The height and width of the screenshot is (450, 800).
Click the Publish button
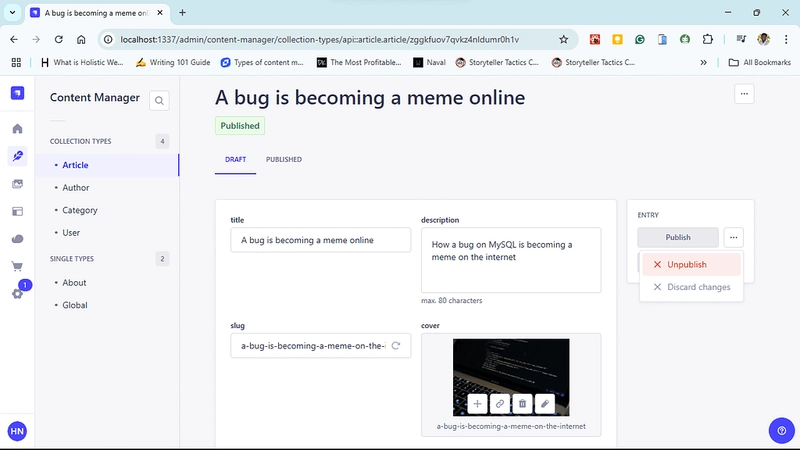[x=678, y=237]
